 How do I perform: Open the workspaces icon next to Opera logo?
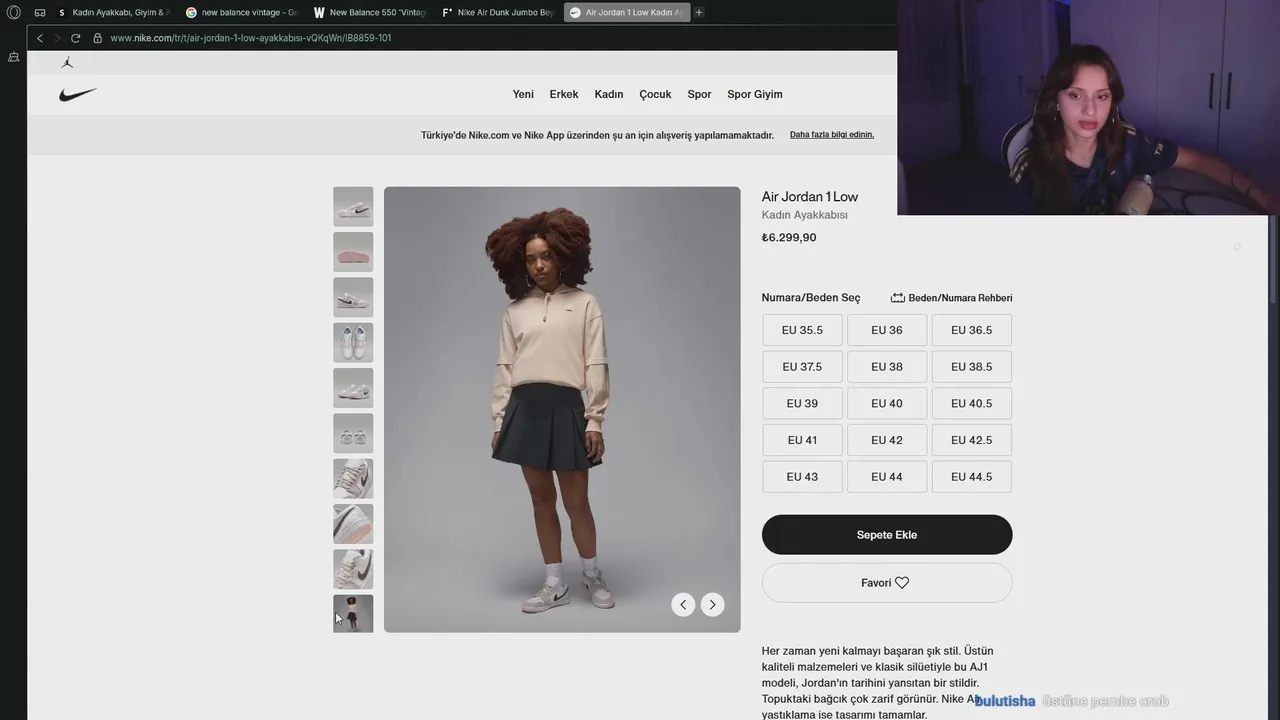[x=40, y=12]
